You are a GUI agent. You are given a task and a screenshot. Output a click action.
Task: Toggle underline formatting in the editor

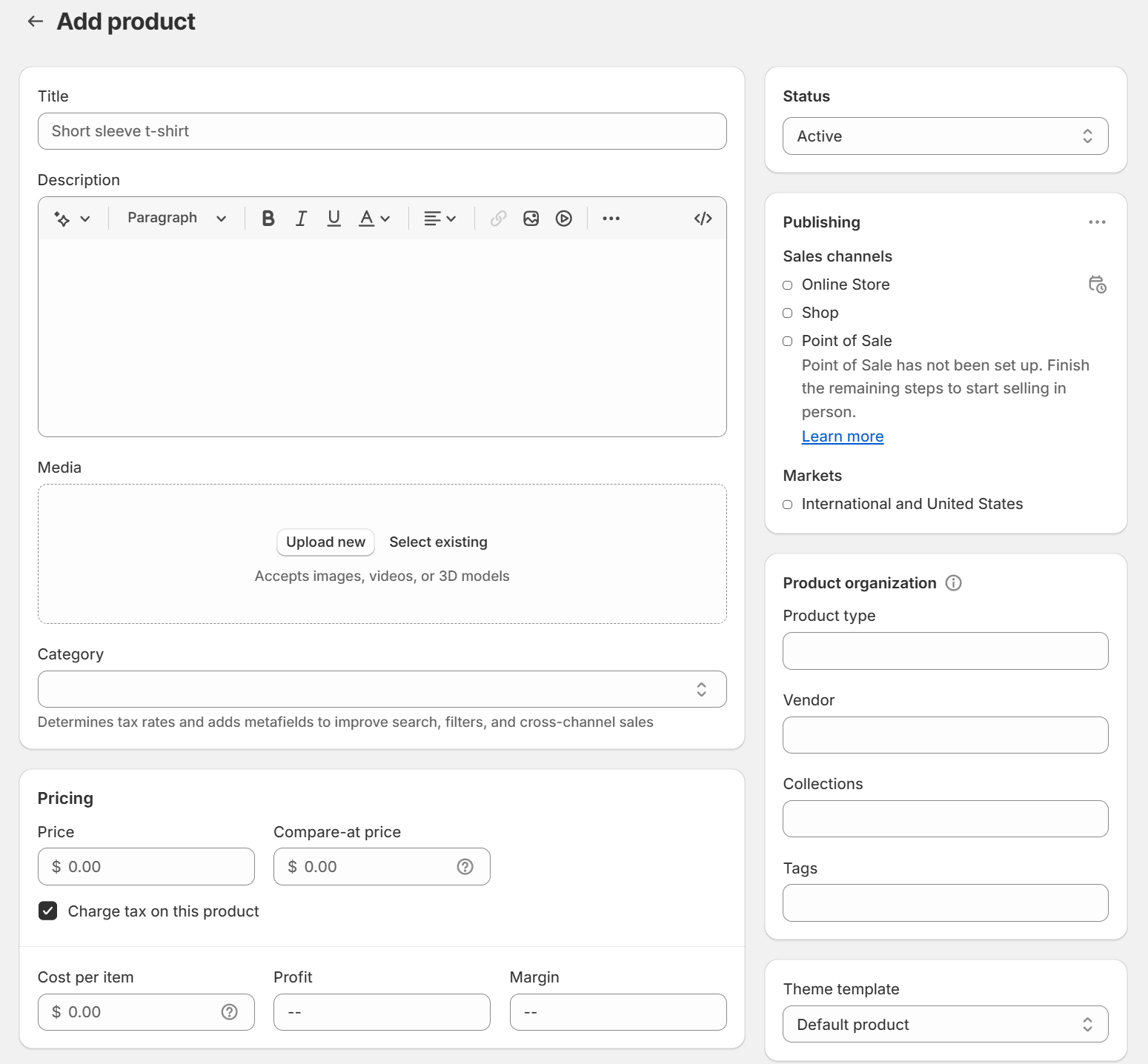point(334,218)
